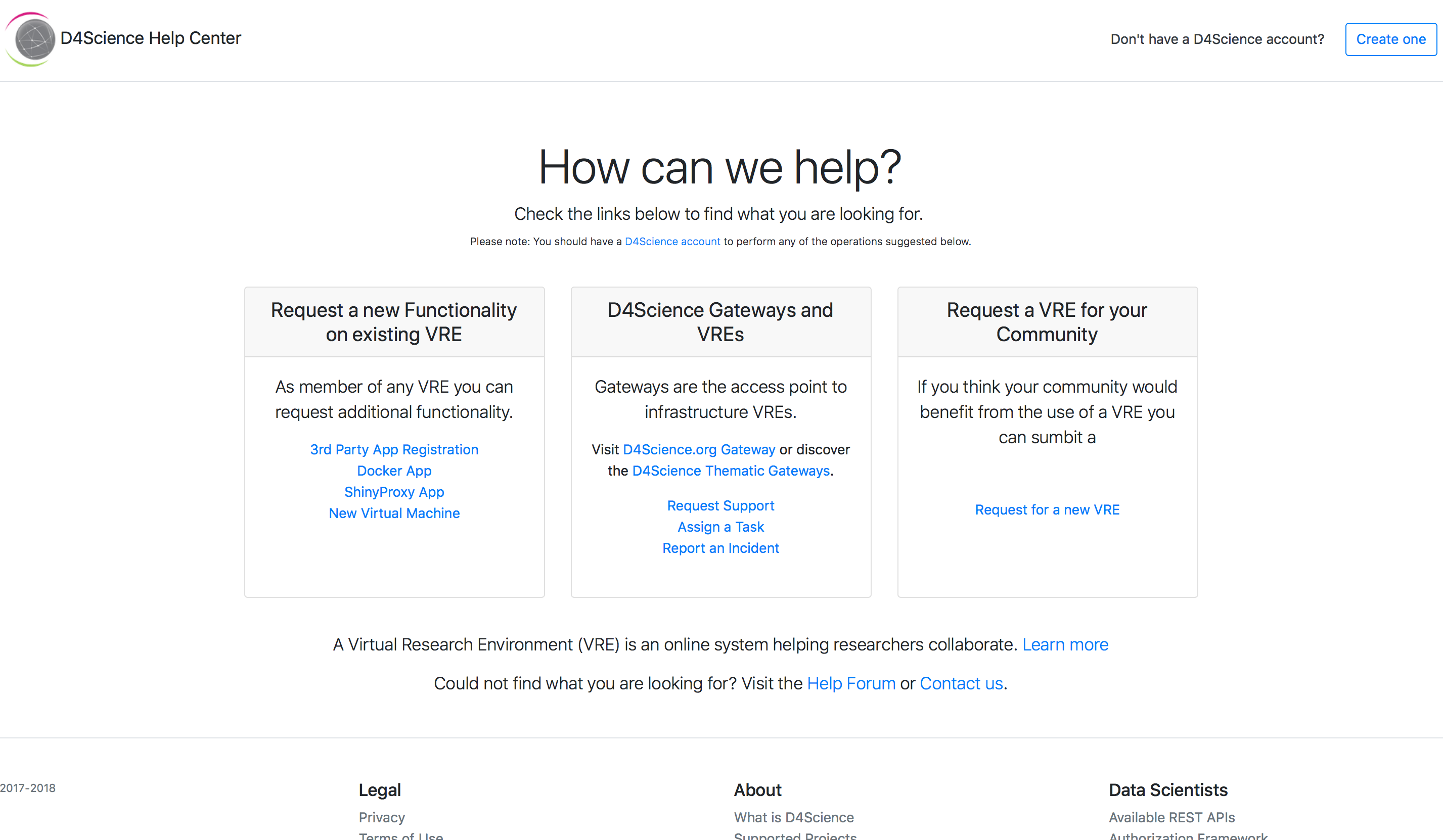The height and width of the screenshot is (840, 1443).
Task: Open the ShinyProxy App link
Action: pos(394,492)
